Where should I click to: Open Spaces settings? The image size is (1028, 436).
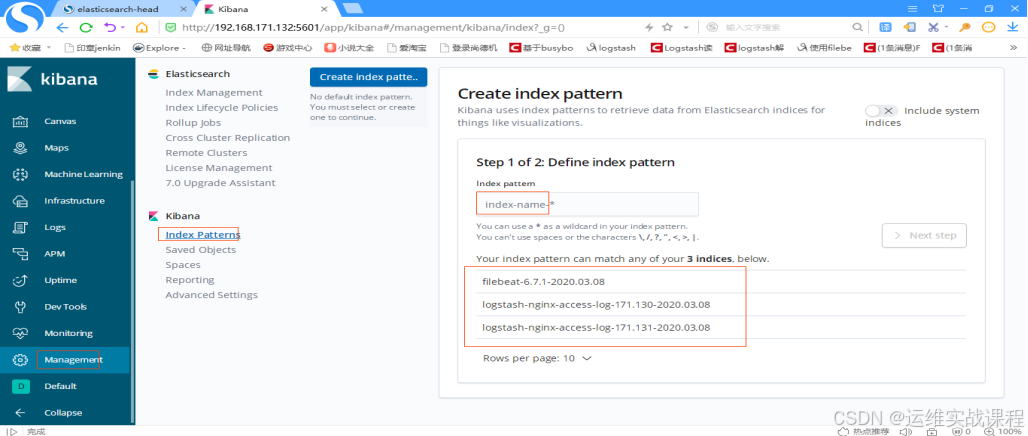pos(183,265)
